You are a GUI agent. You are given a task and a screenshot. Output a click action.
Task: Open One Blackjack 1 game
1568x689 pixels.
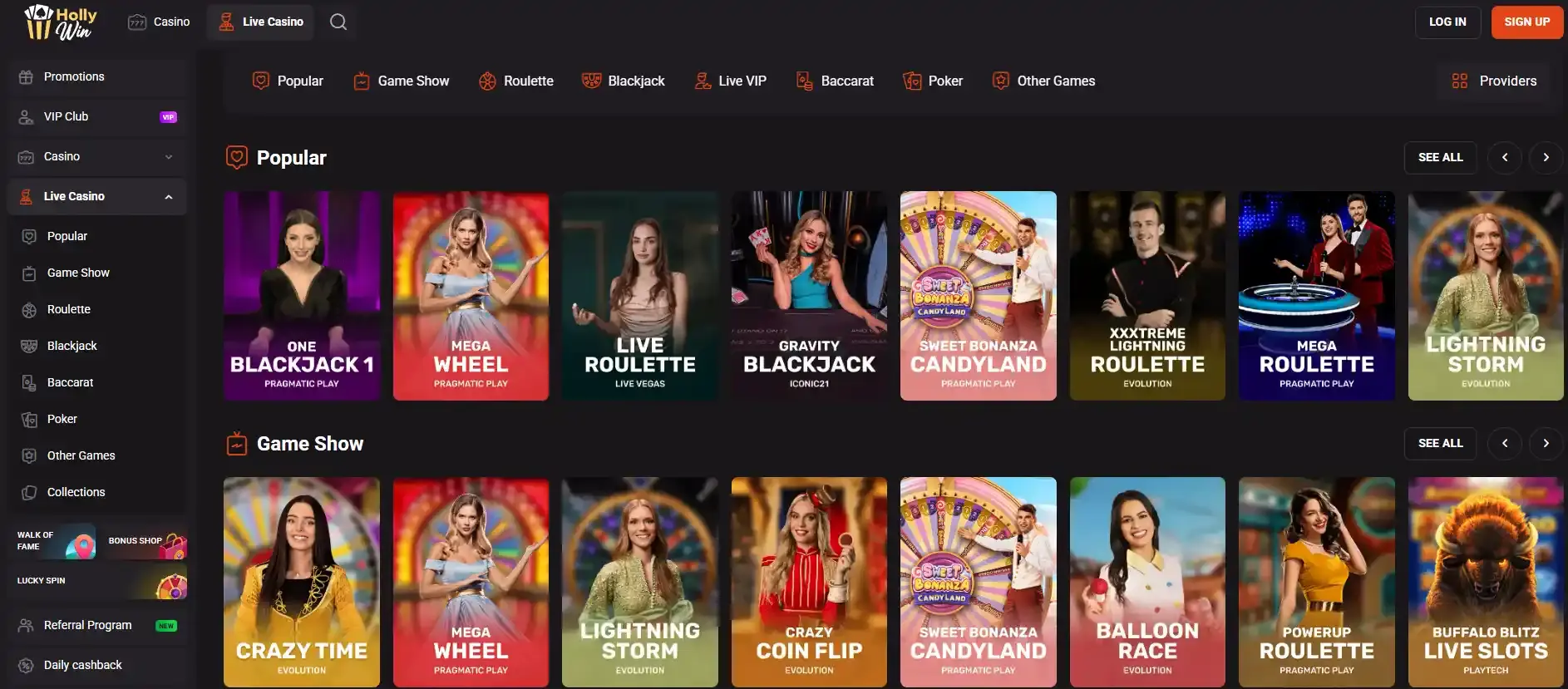pyautogui.click(x=302, y=296)
